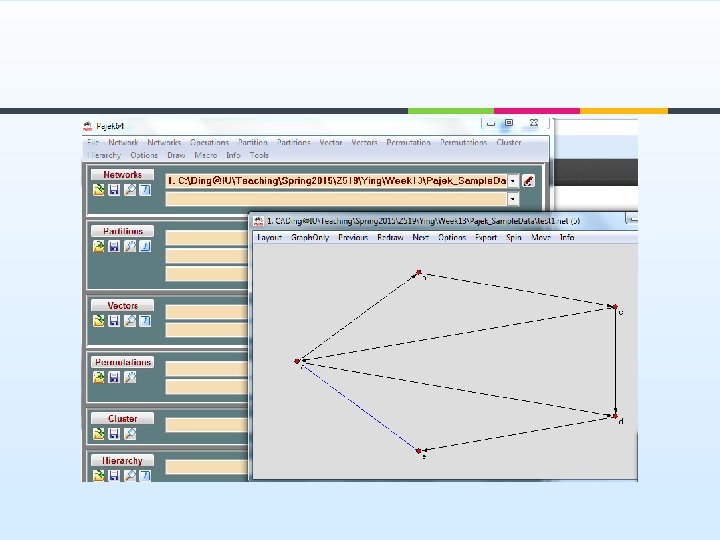View cluster with Cluster magnifier icon
The width and height of the screenshot is (720, 540).
[130, 433]
